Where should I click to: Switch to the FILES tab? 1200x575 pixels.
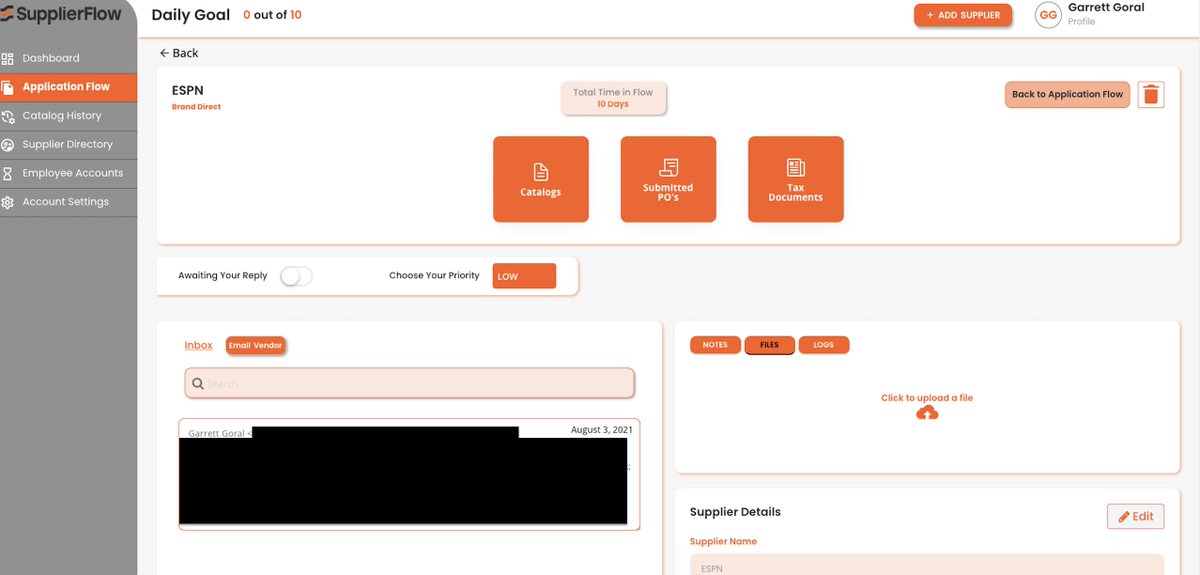click(770, 345)
